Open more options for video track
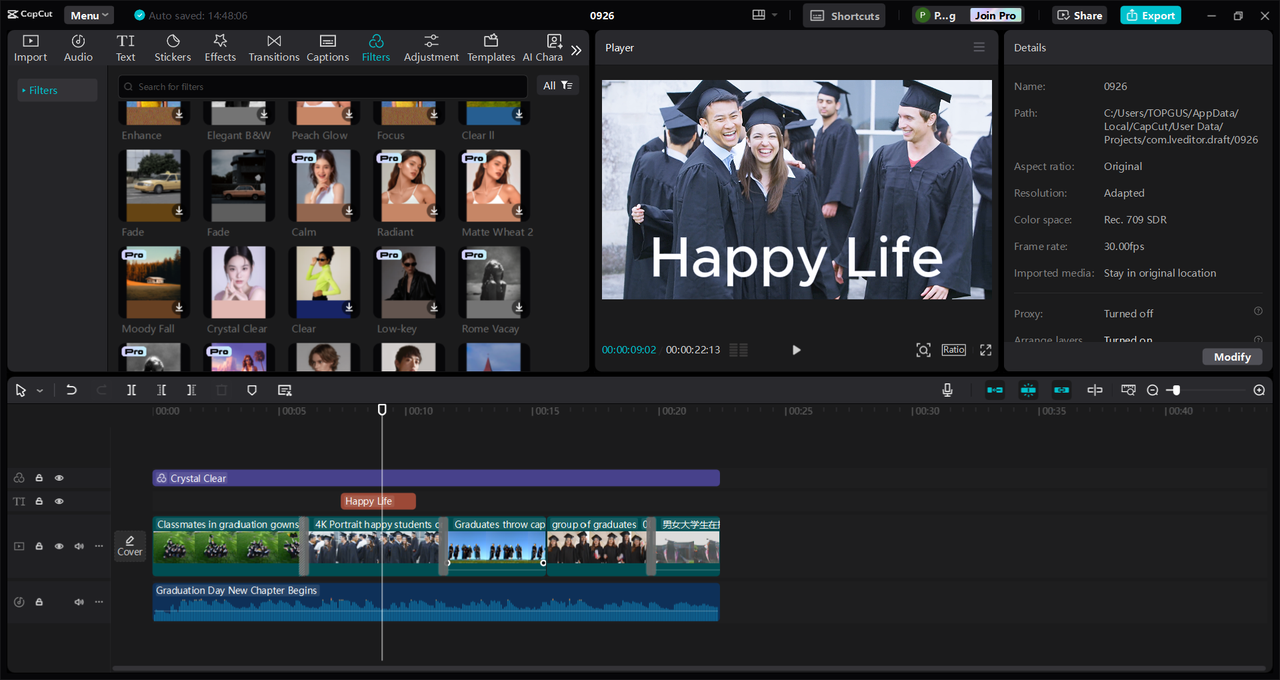The width and height of the screenshot is (1280, 680). (98, 546)
